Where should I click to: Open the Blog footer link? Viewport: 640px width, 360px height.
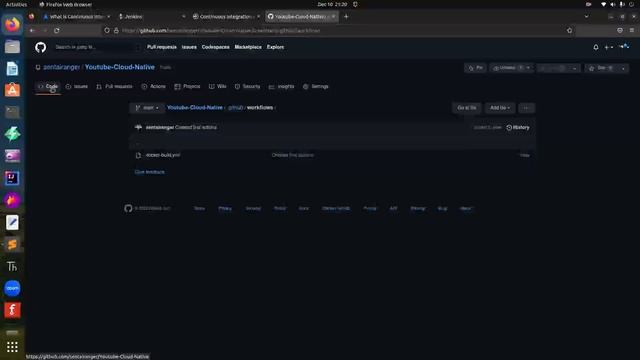point(442,208)
